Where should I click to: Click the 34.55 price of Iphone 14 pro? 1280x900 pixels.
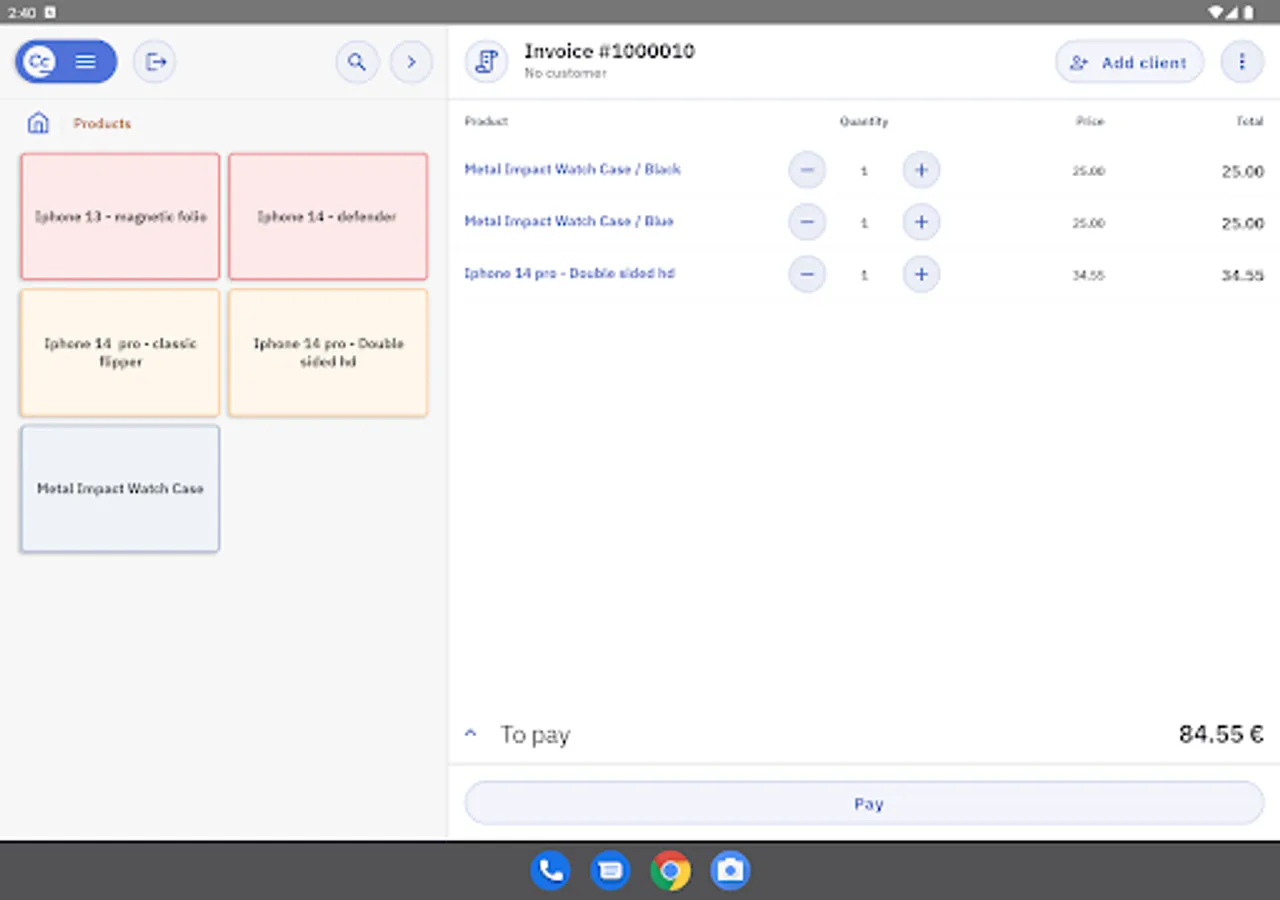coord(1088,275)
